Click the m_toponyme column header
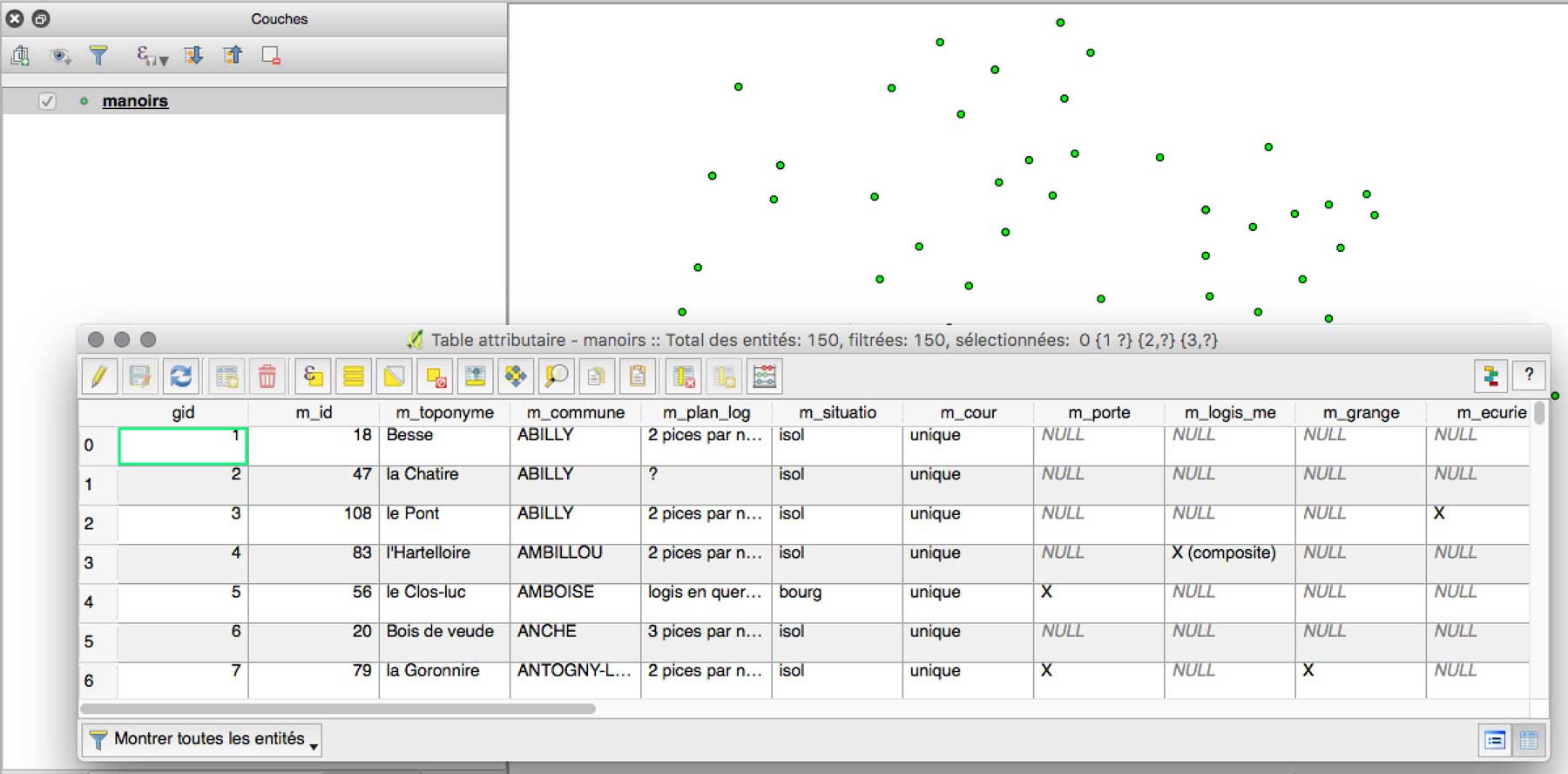The height and width of the screenshot is (774, 1568). click(444, 412)
